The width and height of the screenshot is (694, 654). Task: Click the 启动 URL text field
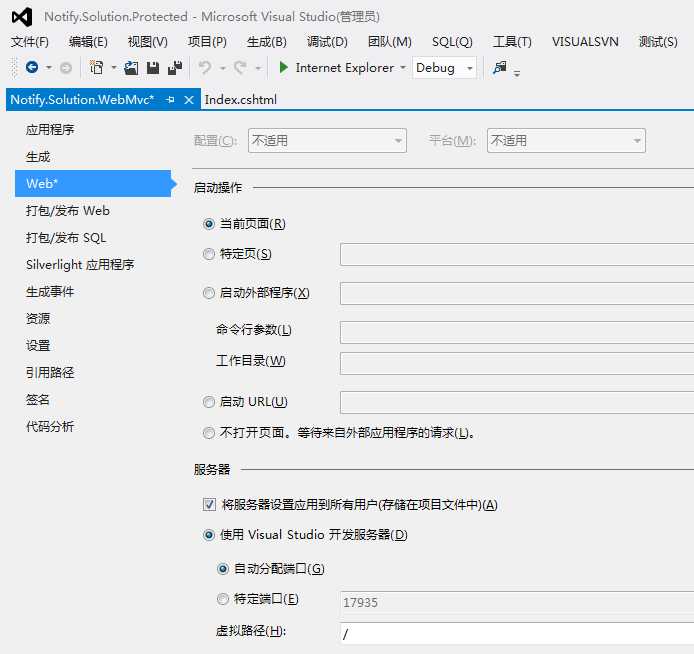(x=517, y=402)
